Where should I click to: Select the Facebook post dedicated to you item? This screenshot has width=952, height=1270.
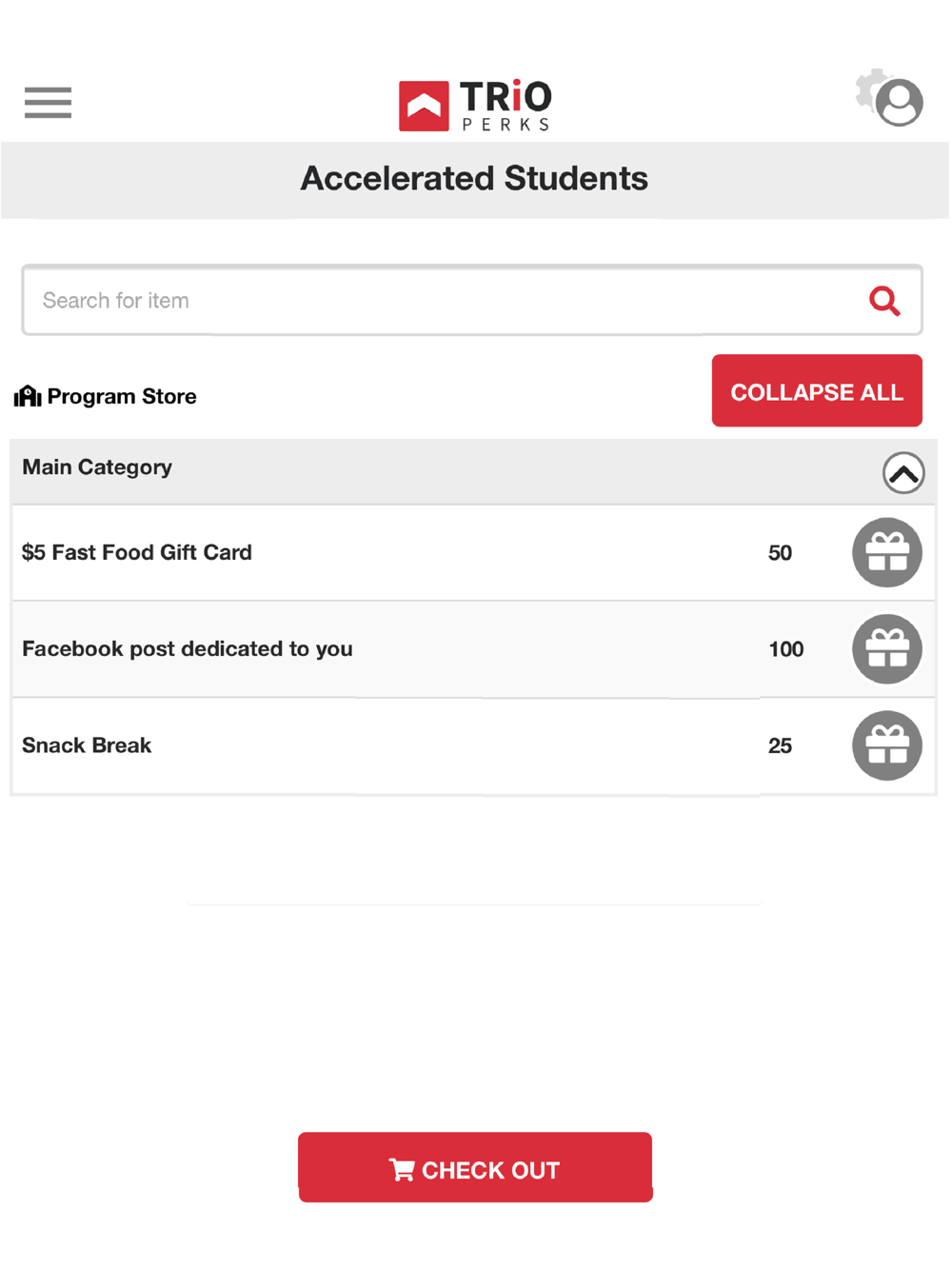[x=188, y=649]
